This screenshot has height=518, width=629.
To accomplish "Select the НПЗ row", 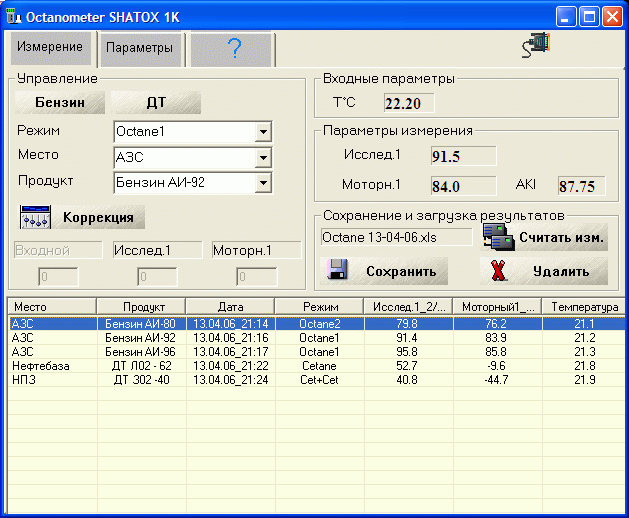I will click(317, 380).
